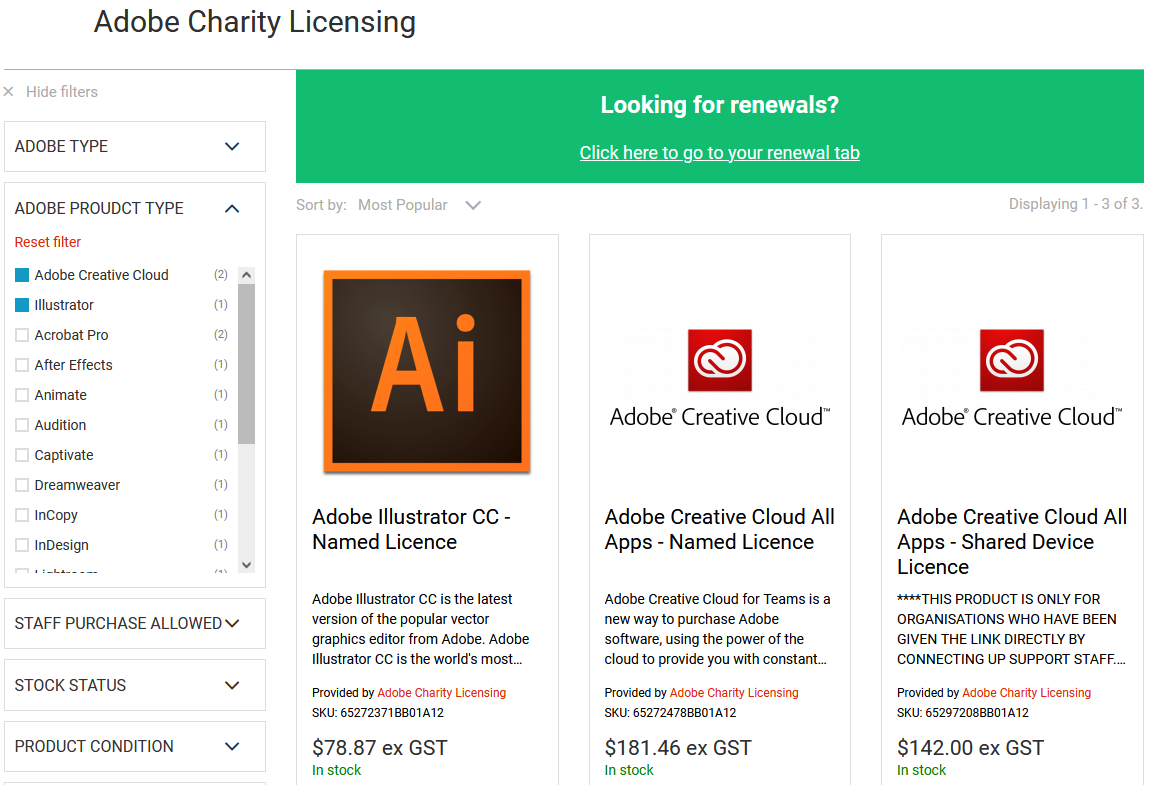This screenshot has width=1151, height=785.
Task: Click the Adobe Charity Licensing page heading
Action: click(255, 22)
